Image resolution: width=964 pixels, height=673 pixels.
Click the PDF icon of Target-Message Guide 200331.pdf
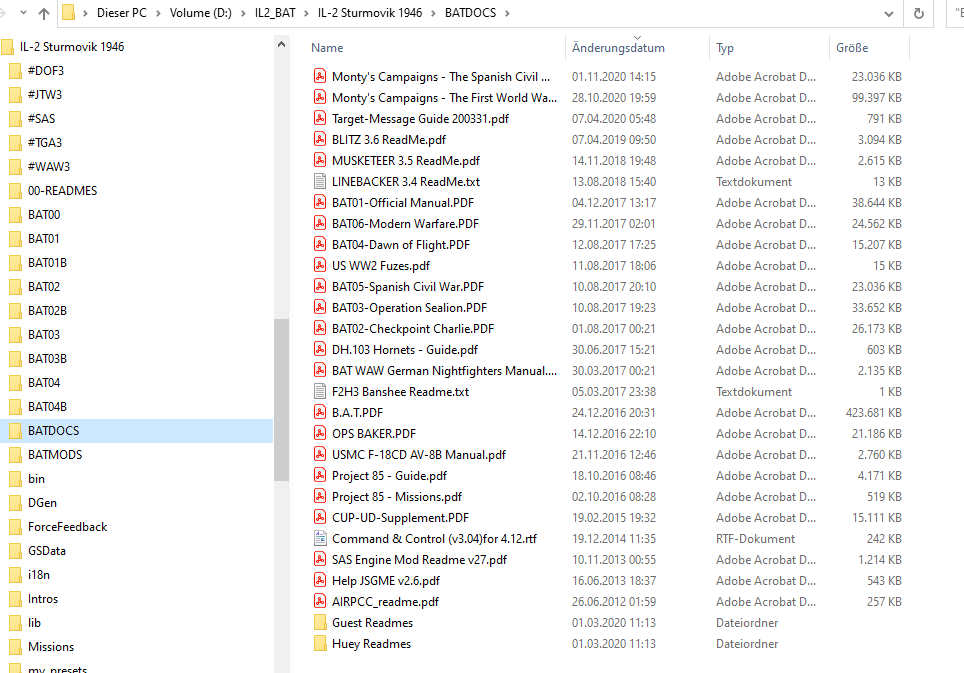(x=320, y=119)
